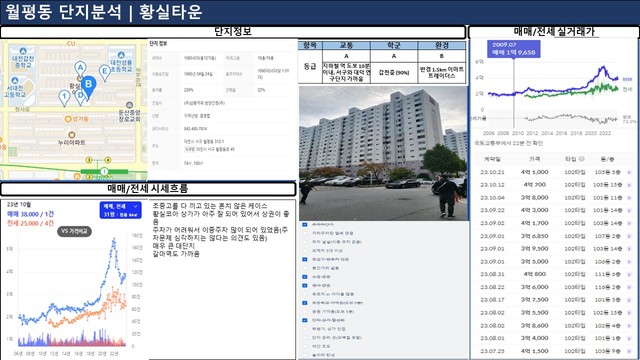This screenshot has height=360, width=640.
Task: Click the 매매/전세 실거래가 section heading
Action: [x=554, y=31]
